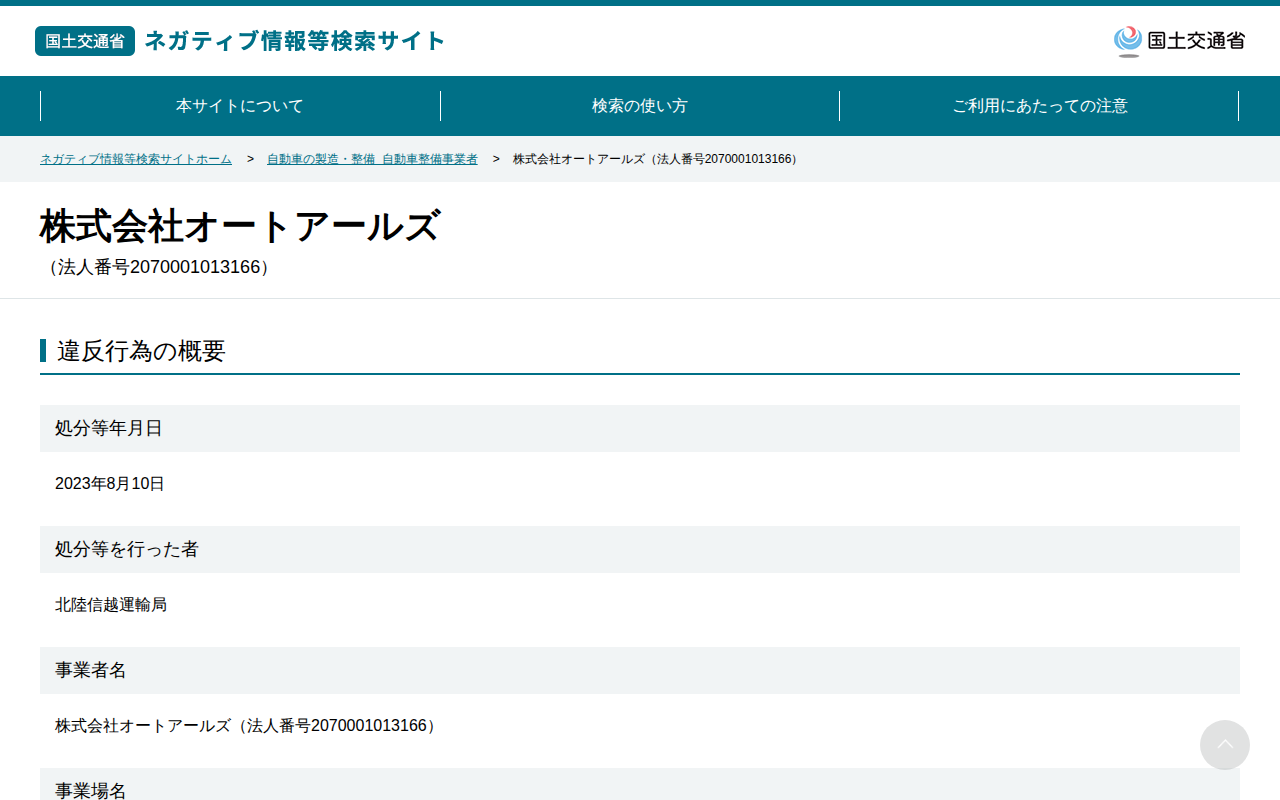Click the 違反行為の概要 section heading
The height and width of the screenshot is (800, 1280).
click(x=141, y=351)
